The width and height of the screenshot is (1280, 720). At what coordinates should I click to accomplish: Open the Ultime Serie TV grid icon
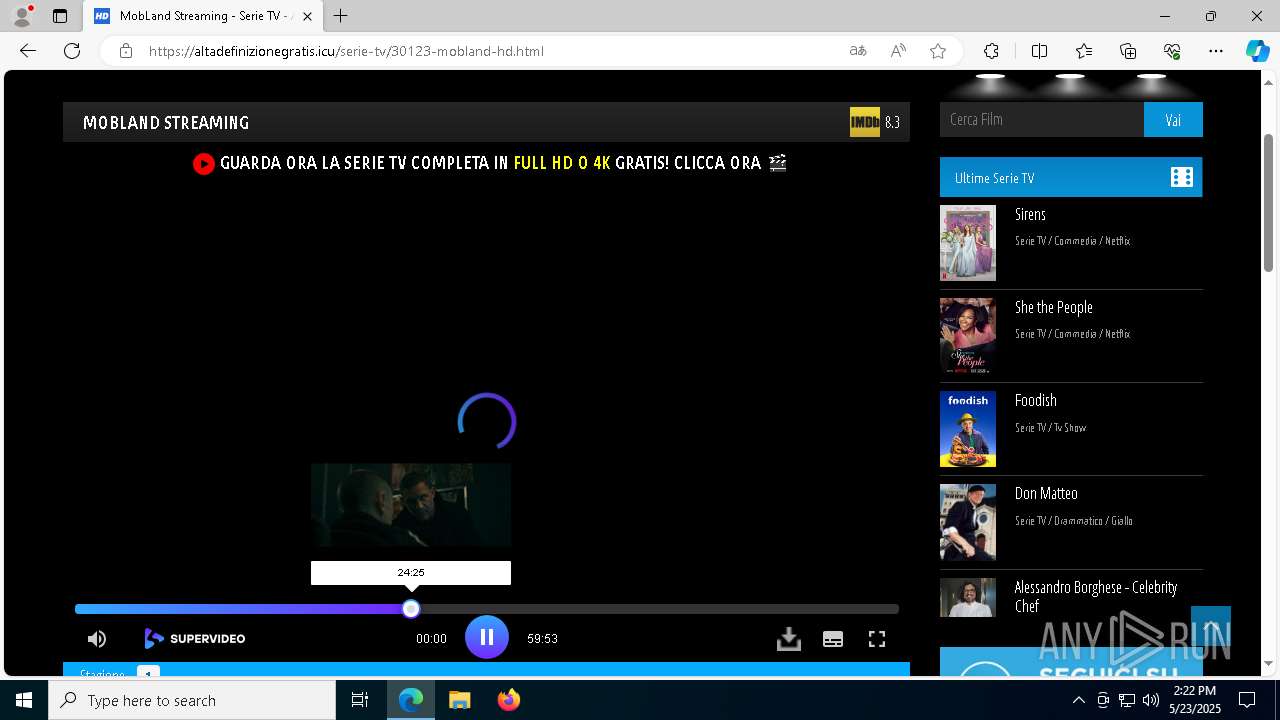(1182, 177)
